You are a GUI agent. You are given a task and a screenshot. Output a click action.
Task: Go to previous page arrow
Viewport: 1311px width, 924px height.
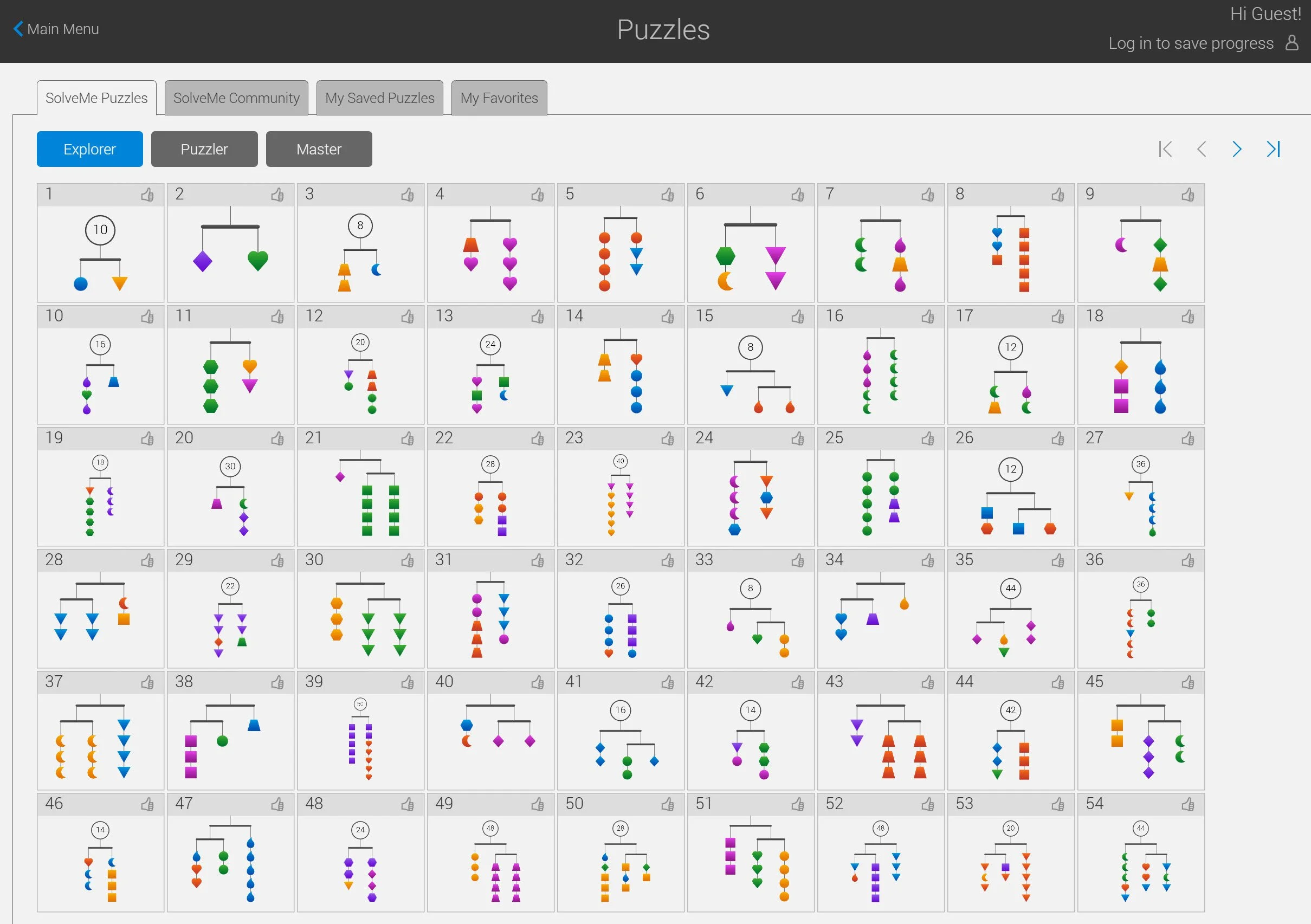point(1202,149)
